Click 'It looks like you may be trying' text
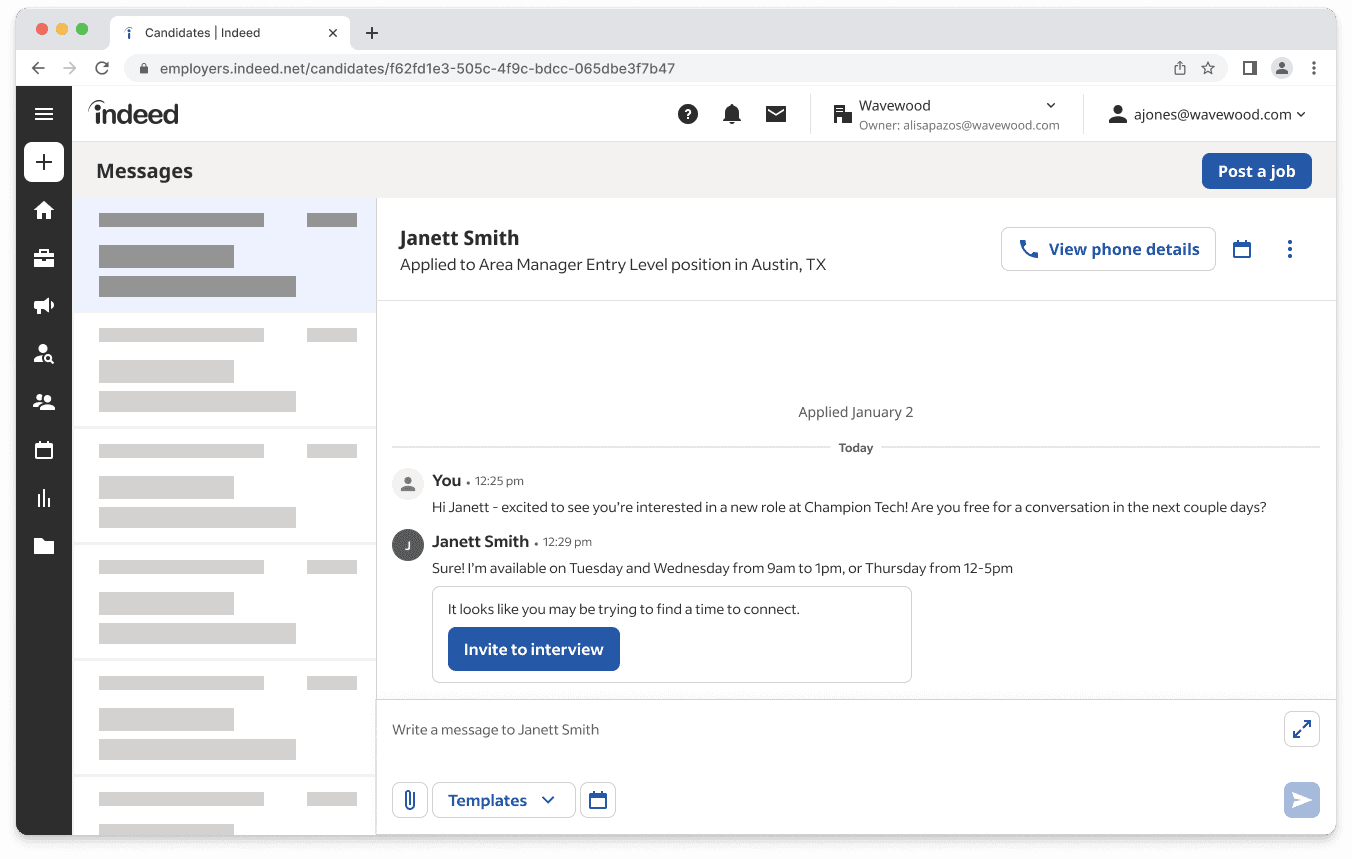The width and height of the screenshot is (1352, 859). [x=623, y=609]
